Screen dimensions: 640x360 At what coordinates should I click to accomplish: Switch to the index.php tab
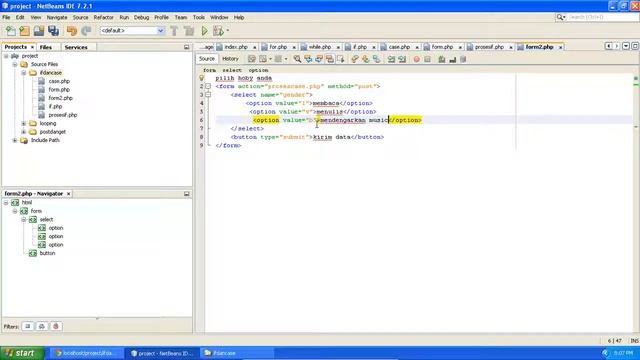pos(236,47)
